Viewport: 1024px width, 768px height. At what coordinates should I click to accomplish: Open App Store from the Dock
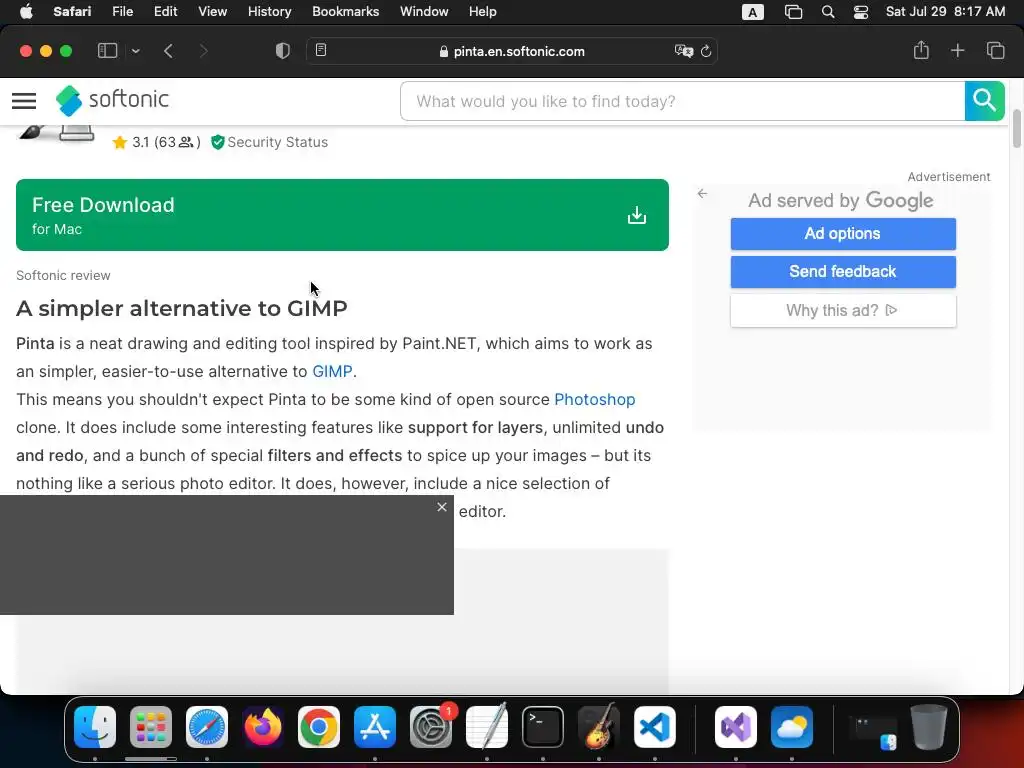coord(375,727)
